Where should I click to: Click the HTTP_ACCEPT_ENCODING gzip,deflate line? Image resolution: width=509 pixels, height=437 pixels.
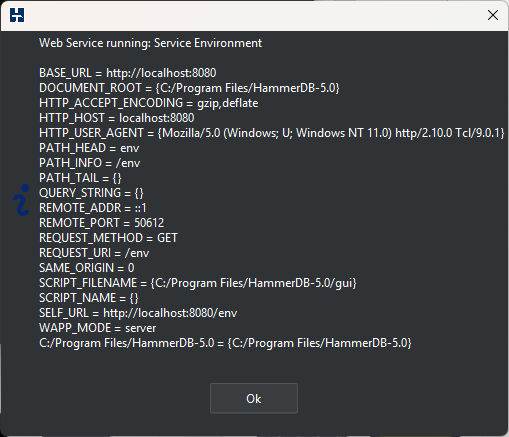click(x=149, y=103)
